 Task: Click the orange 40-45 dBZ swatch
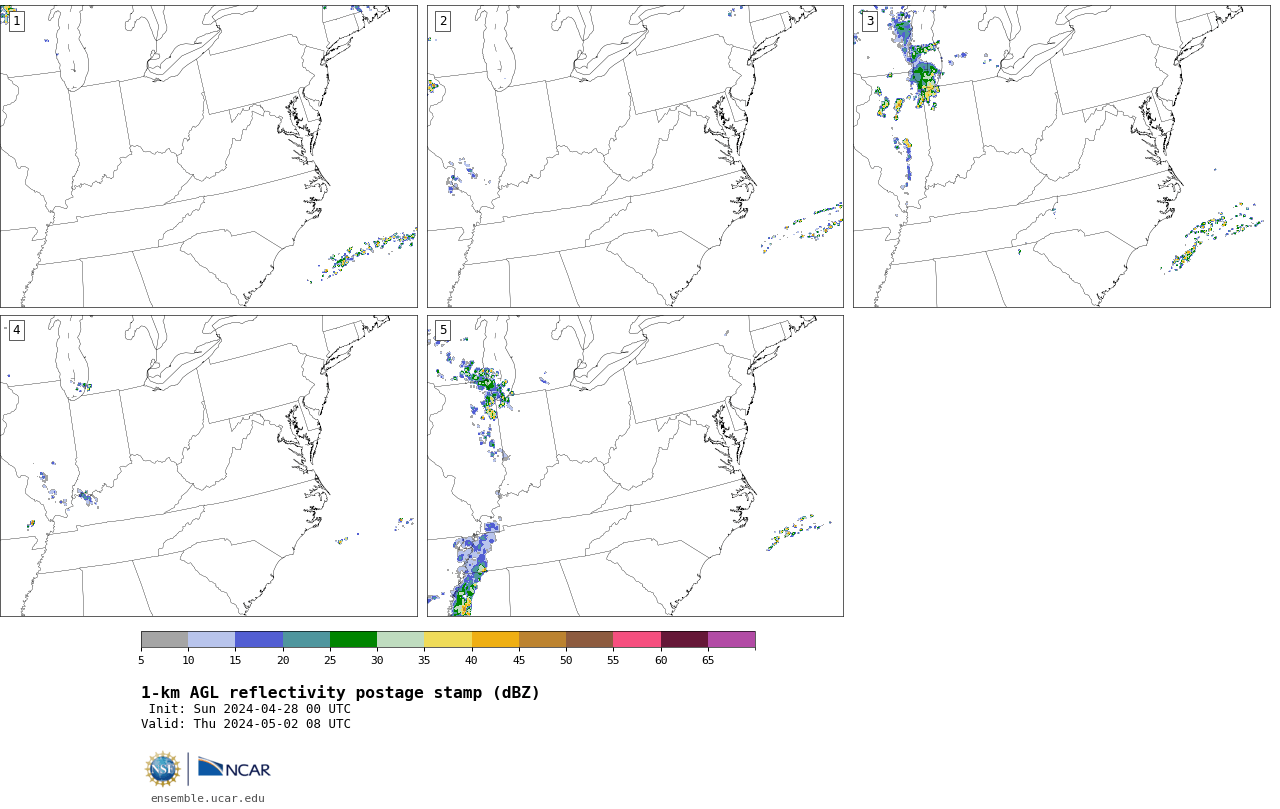(495, 640)
